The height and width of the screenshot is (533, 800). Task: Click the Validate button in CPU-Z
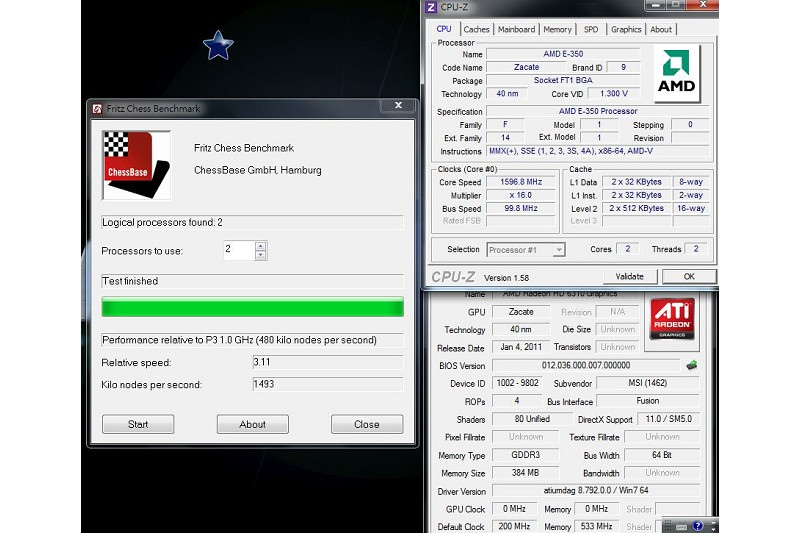(630, 276)
